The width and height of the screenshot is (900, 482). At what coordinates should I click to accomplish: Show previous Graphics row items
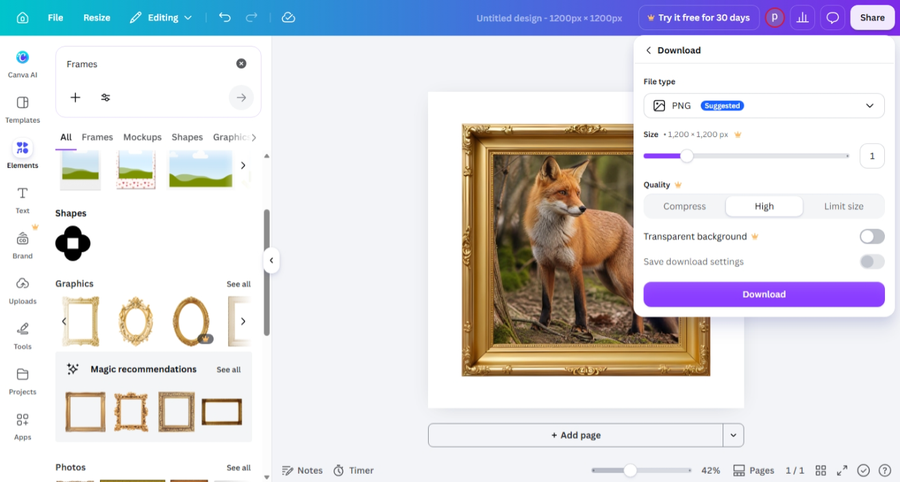64,321
